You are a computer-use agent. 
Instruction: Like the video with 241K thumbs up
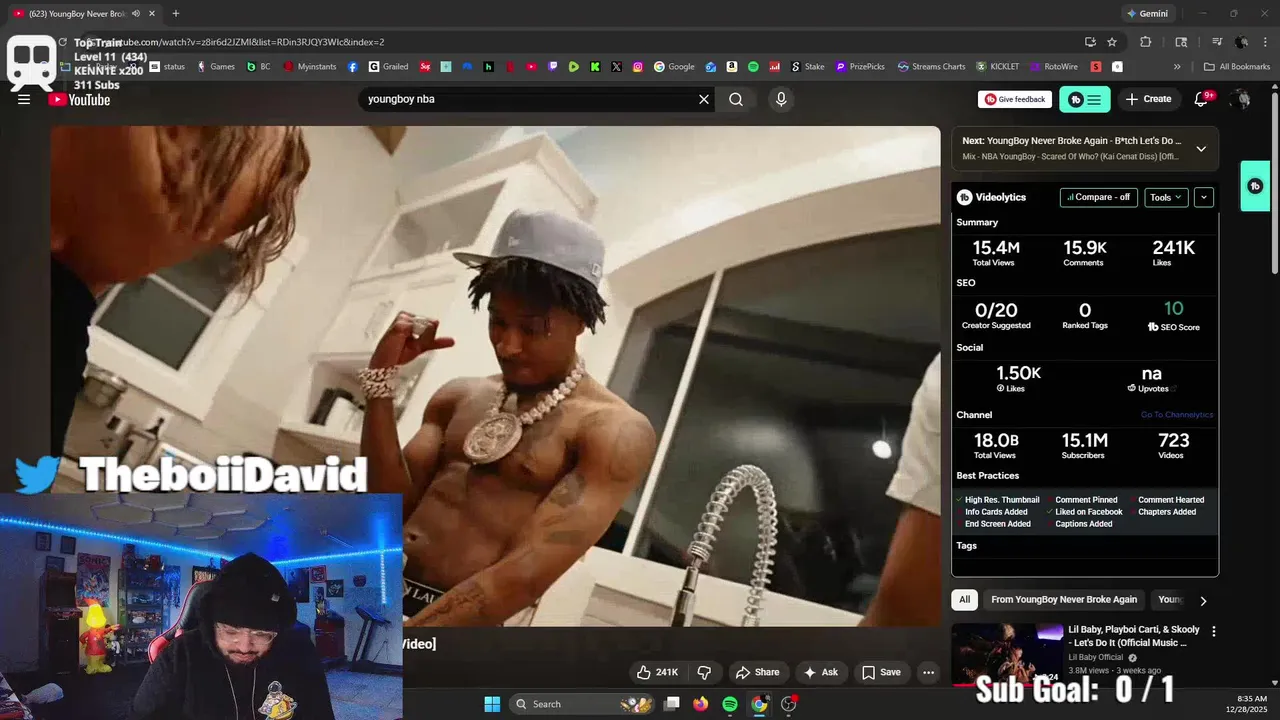pos(657,672)
